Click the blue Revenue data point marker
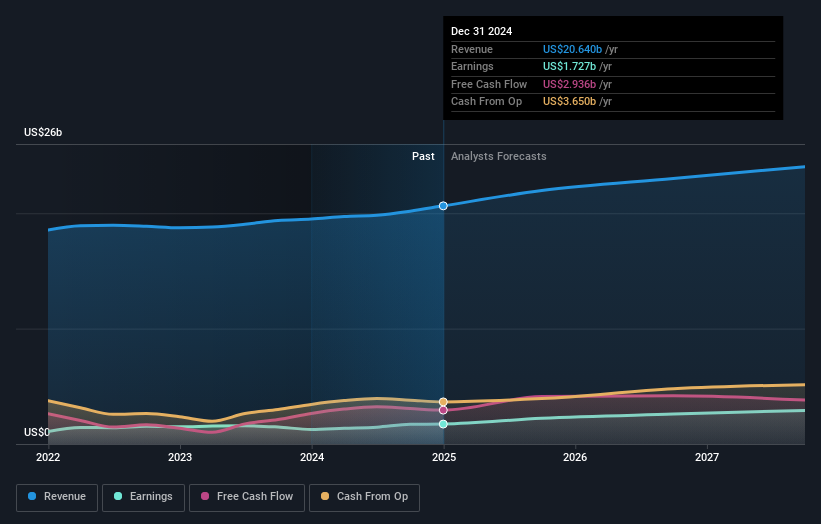The width and height of the screenshot is (821, 524). pos(443,206)
